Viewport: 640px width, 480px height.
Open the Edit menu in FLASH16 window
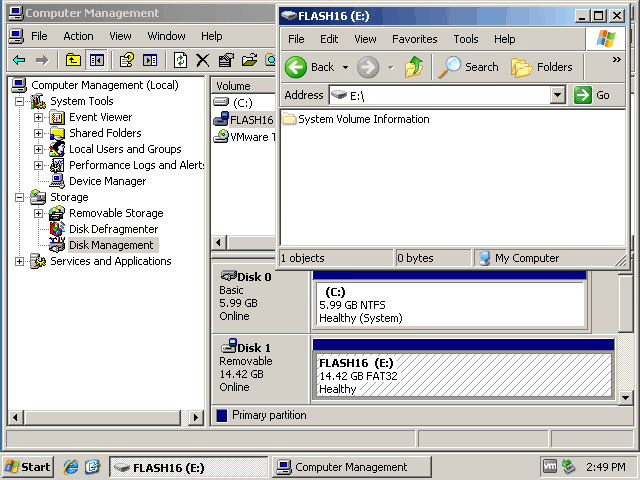(x=329, y=39)
